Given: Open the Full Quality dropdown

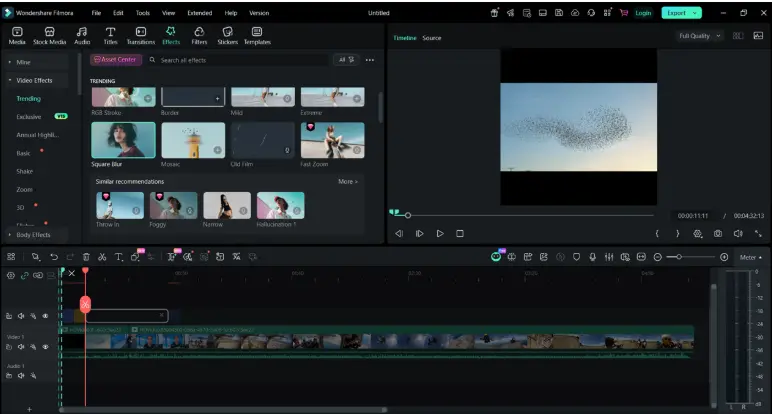Looking at the screenshot, I should coord(700,36).
